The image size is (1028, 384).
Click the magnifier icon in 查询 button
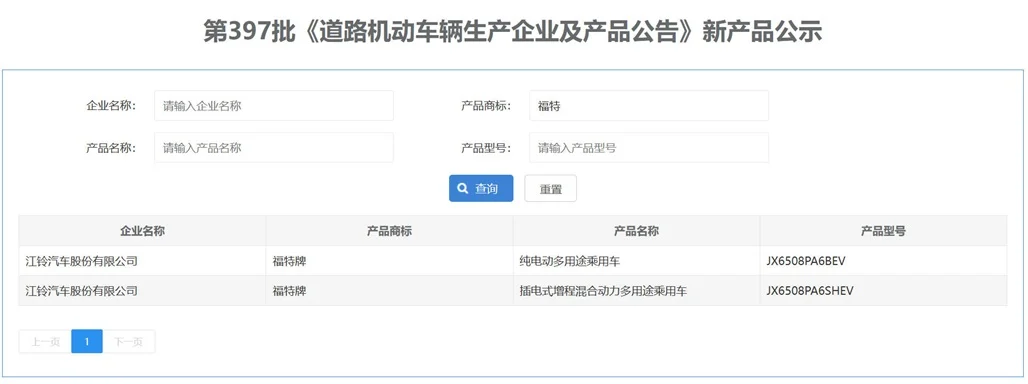click(463, 189)
